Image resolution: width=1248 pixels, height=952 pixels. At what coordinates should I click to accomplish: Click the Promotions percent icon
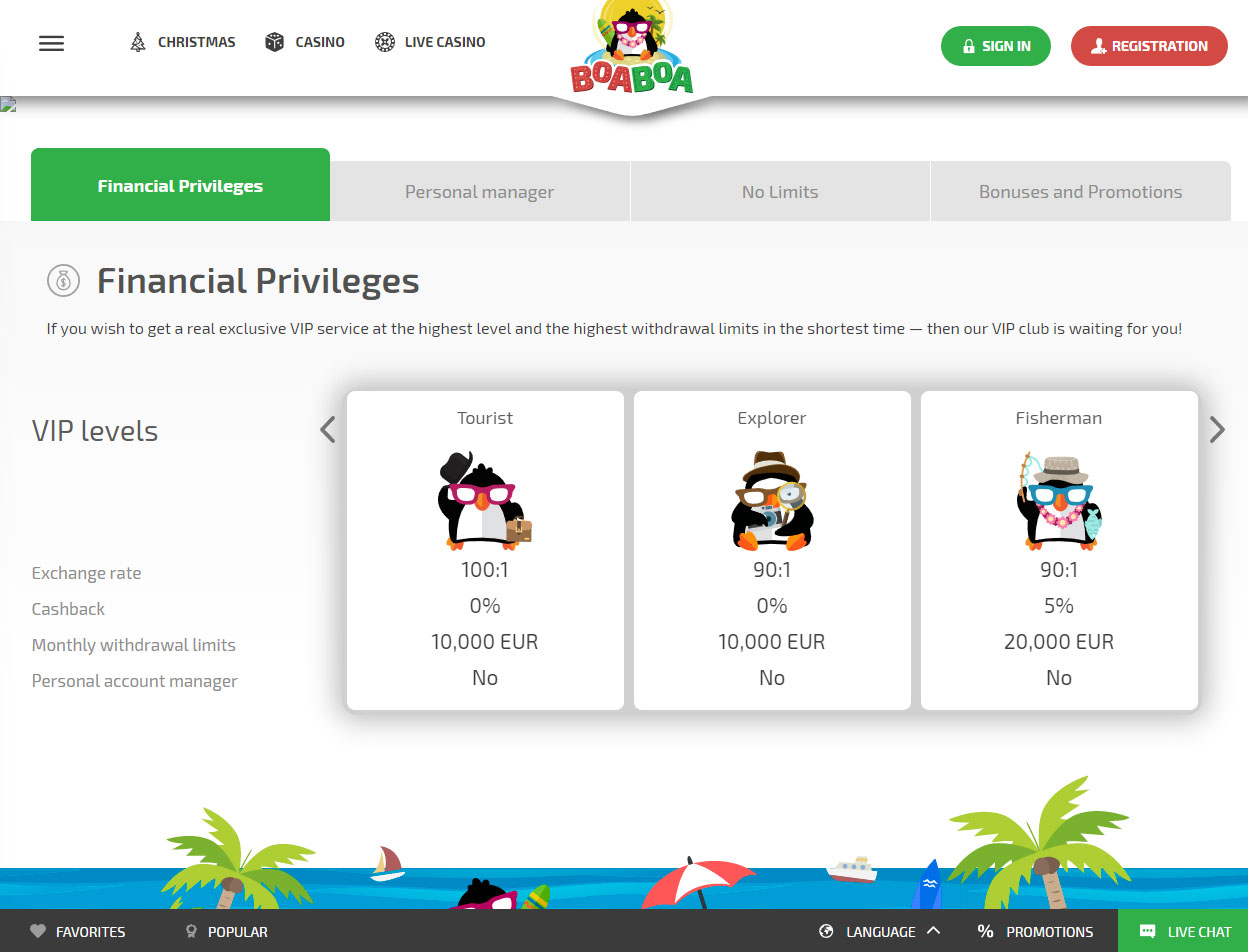point(985,931)
